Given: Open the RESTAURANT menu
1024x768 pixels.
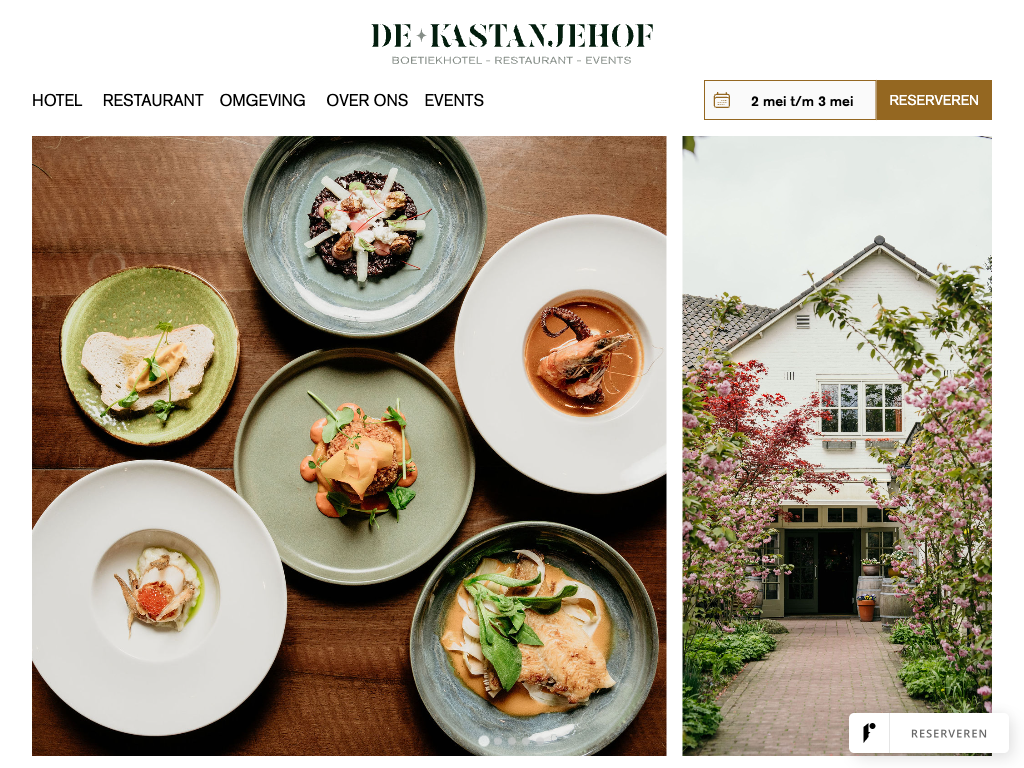Looking at the screenshot, I should (153, 101).
